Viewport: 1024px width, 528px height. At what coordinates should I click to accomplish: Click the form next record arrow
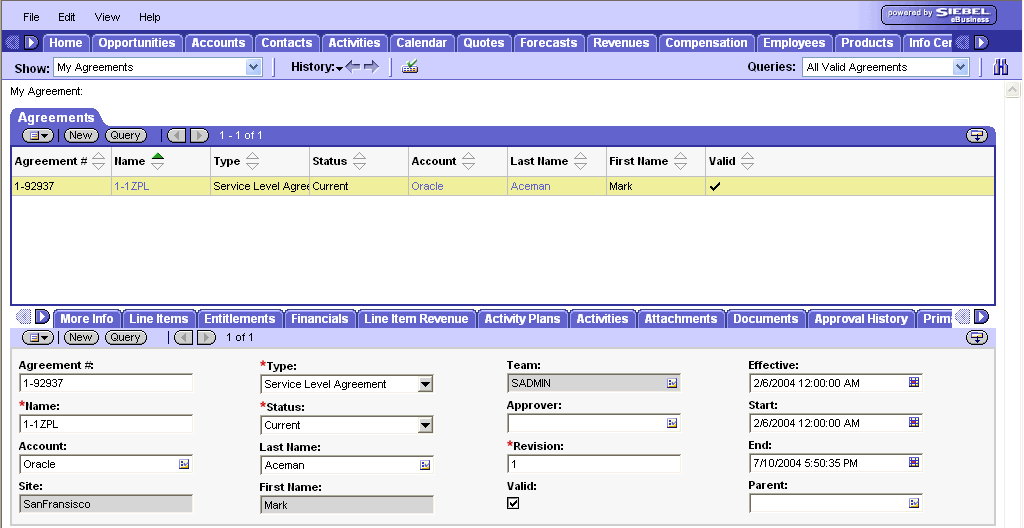coord(206,337)
